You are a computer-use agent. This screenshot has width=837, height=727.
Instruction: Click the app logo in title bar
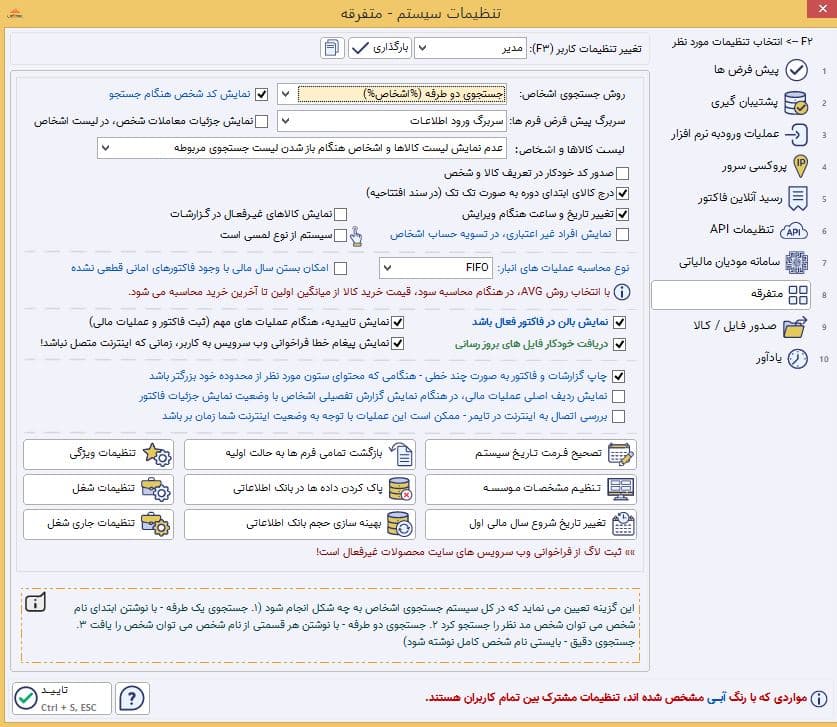[14, 13]
